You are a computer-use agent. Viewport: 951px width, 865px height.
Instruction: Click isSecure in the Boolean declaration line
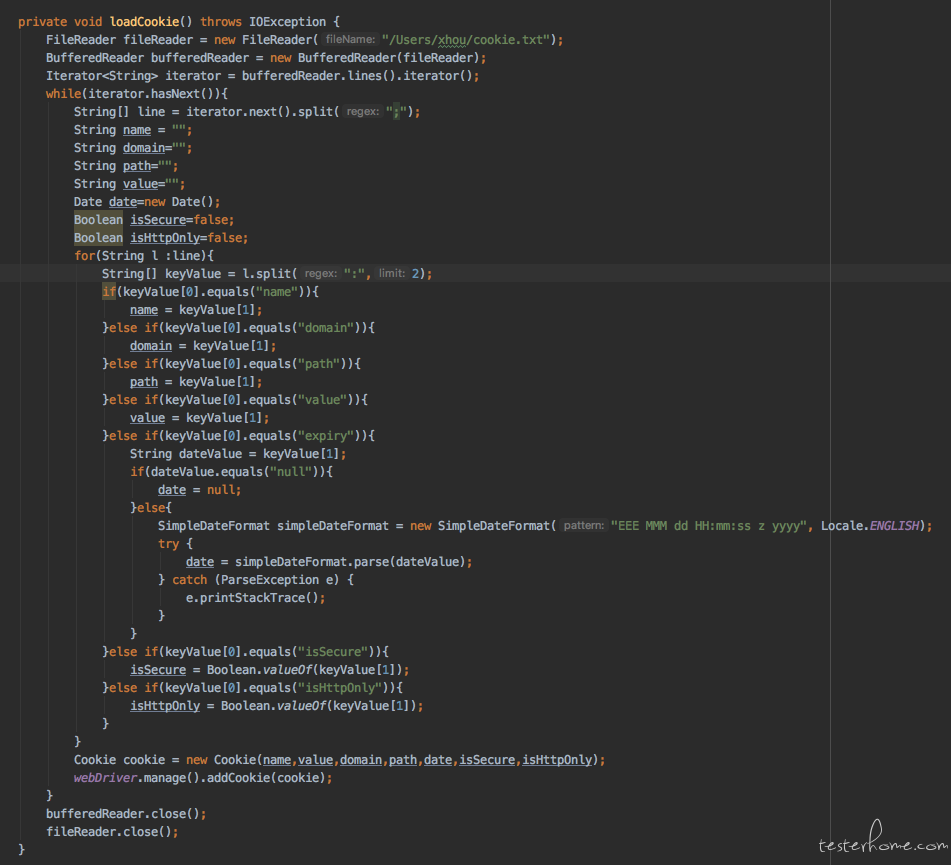(158, 220)
